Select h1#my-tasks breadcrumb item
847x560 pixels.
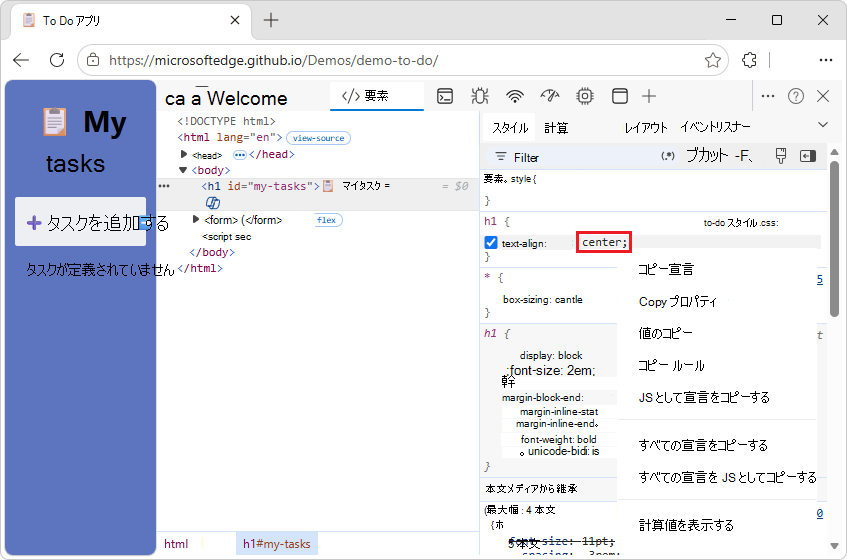pyautogui.click(x=277, y=544)
